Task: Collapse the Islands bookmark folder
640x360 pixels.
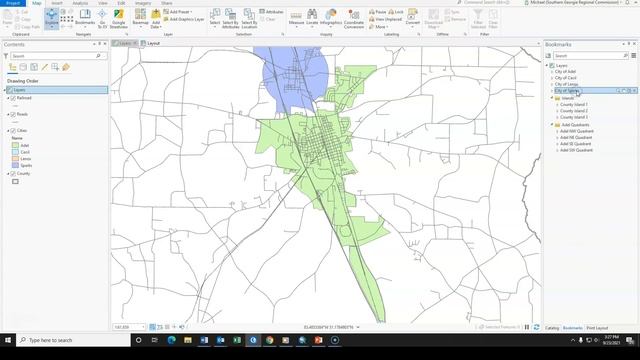Action: pos(552,98)
